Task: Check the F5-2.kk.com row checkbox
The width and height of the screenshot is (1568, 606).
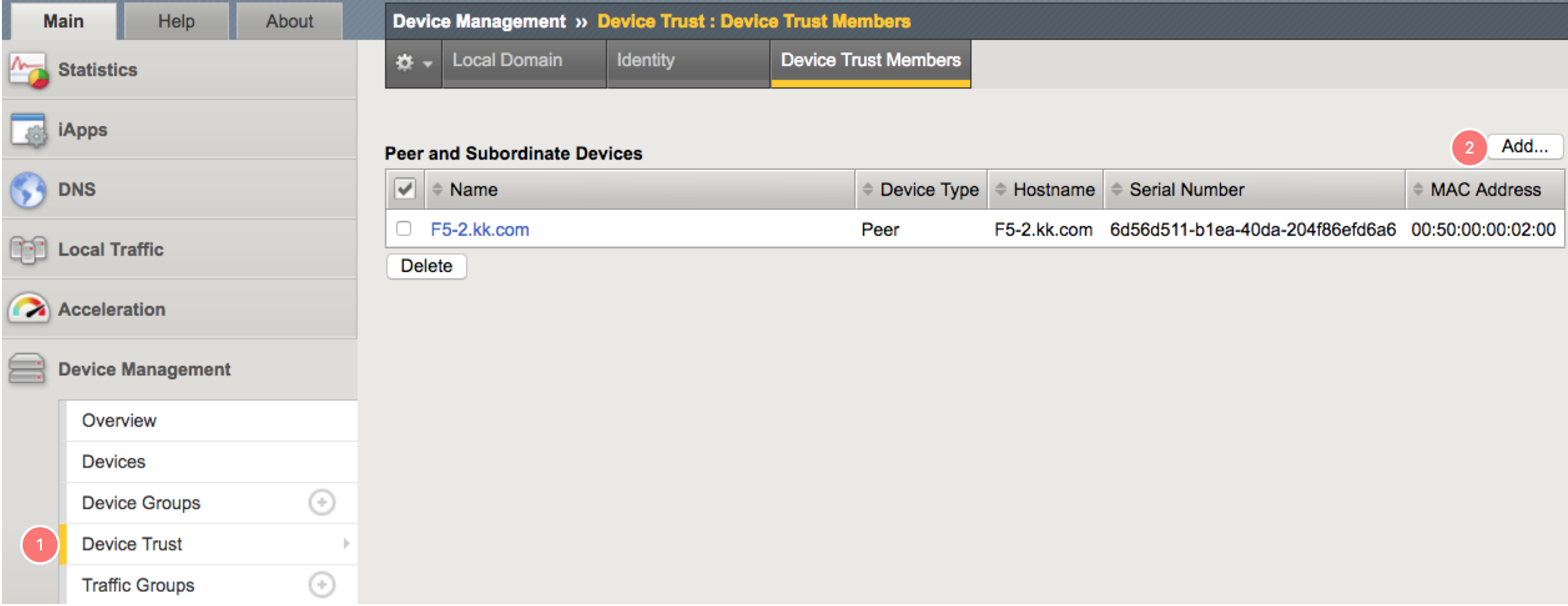Action: (x=404, y=229)
